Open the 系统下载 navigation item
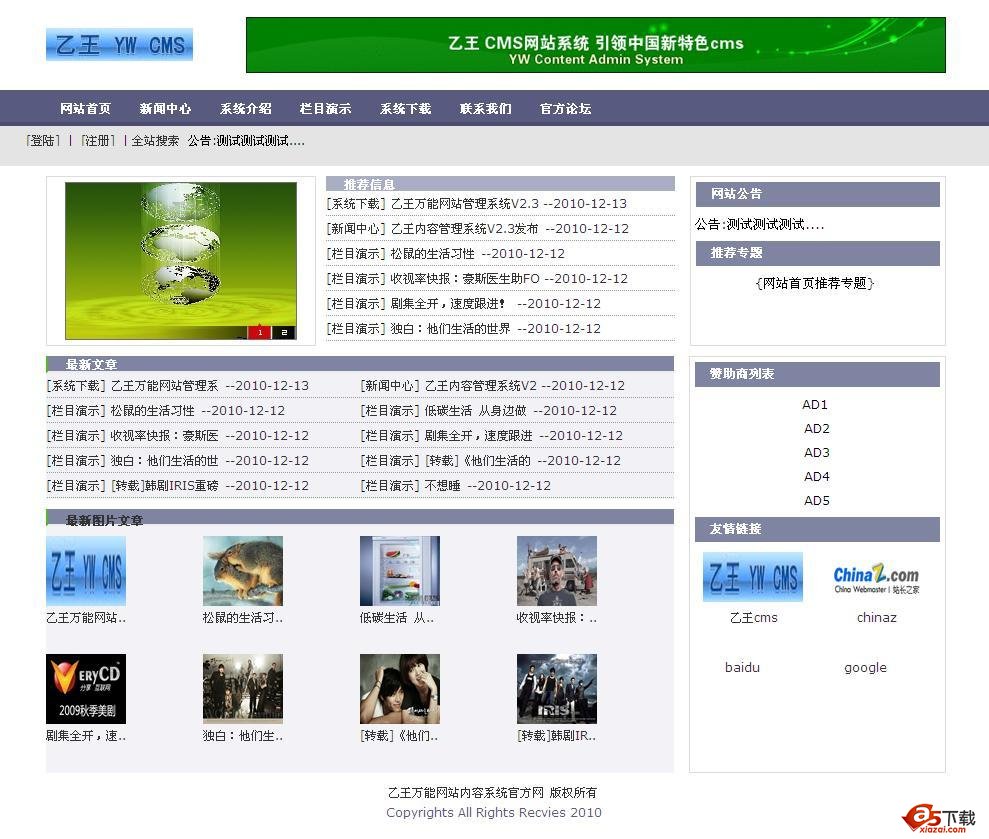This screenshot has height=839, width=989. (406, 109)
